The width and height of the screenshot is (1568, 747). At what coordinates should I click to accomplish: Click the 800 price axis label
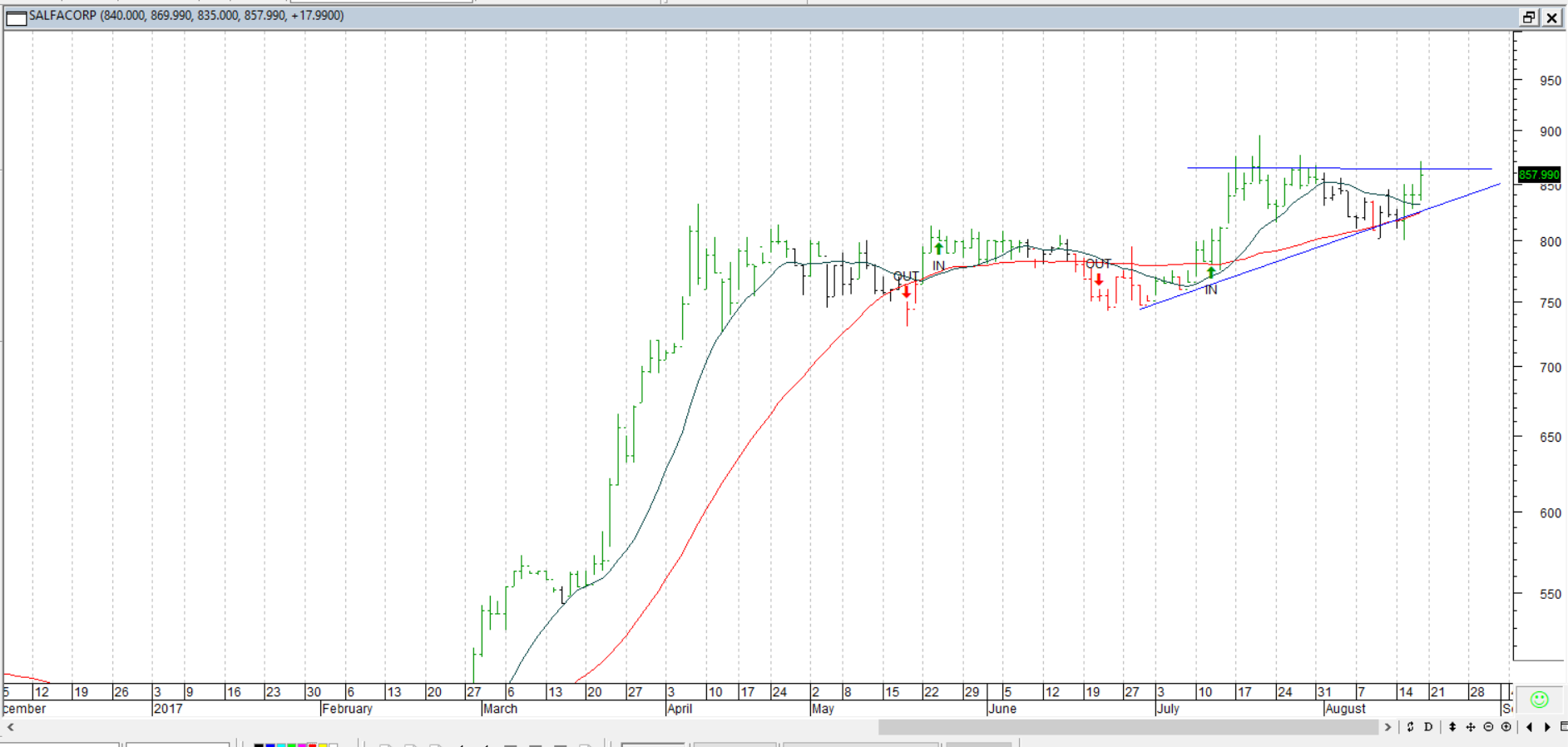point(1551,242)
